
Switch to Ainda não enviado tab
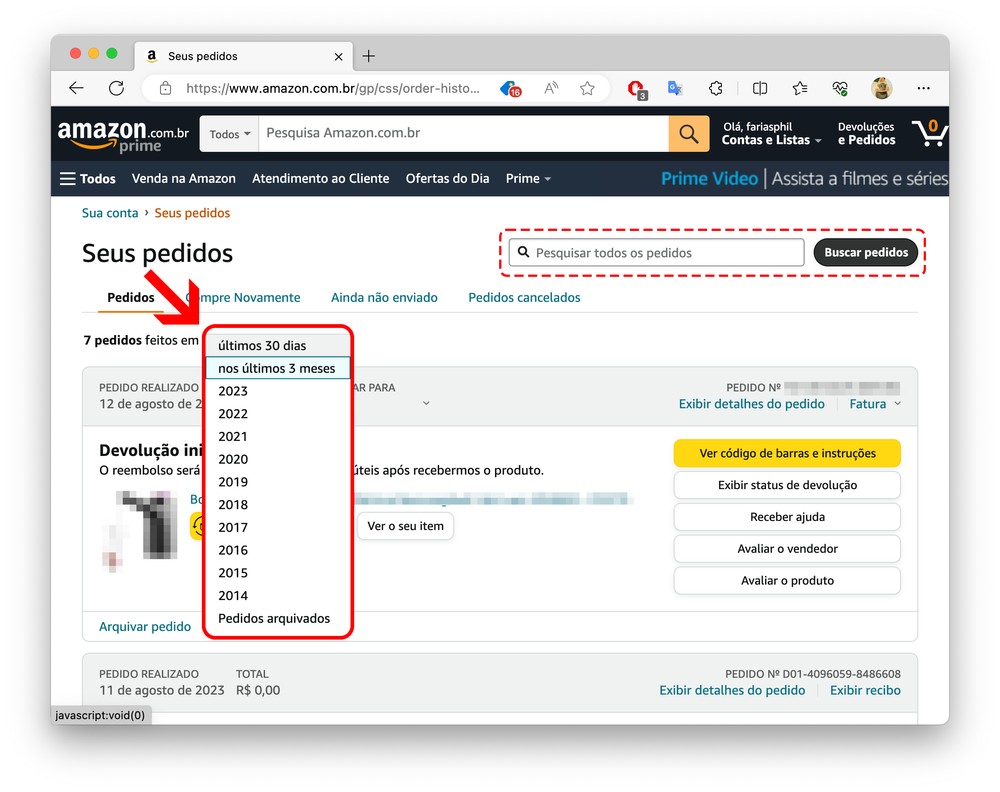click(384, 297)
